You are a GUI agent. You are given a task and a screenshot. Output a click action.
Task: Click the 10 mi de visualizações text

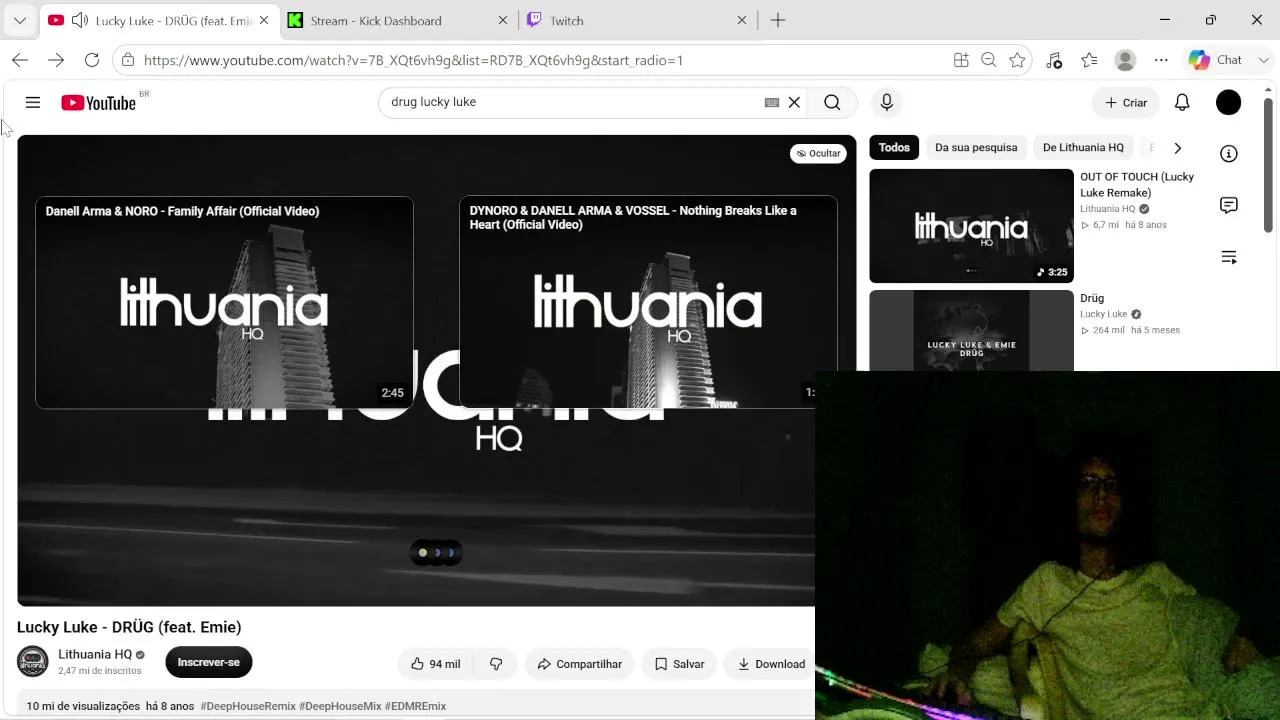83,706
